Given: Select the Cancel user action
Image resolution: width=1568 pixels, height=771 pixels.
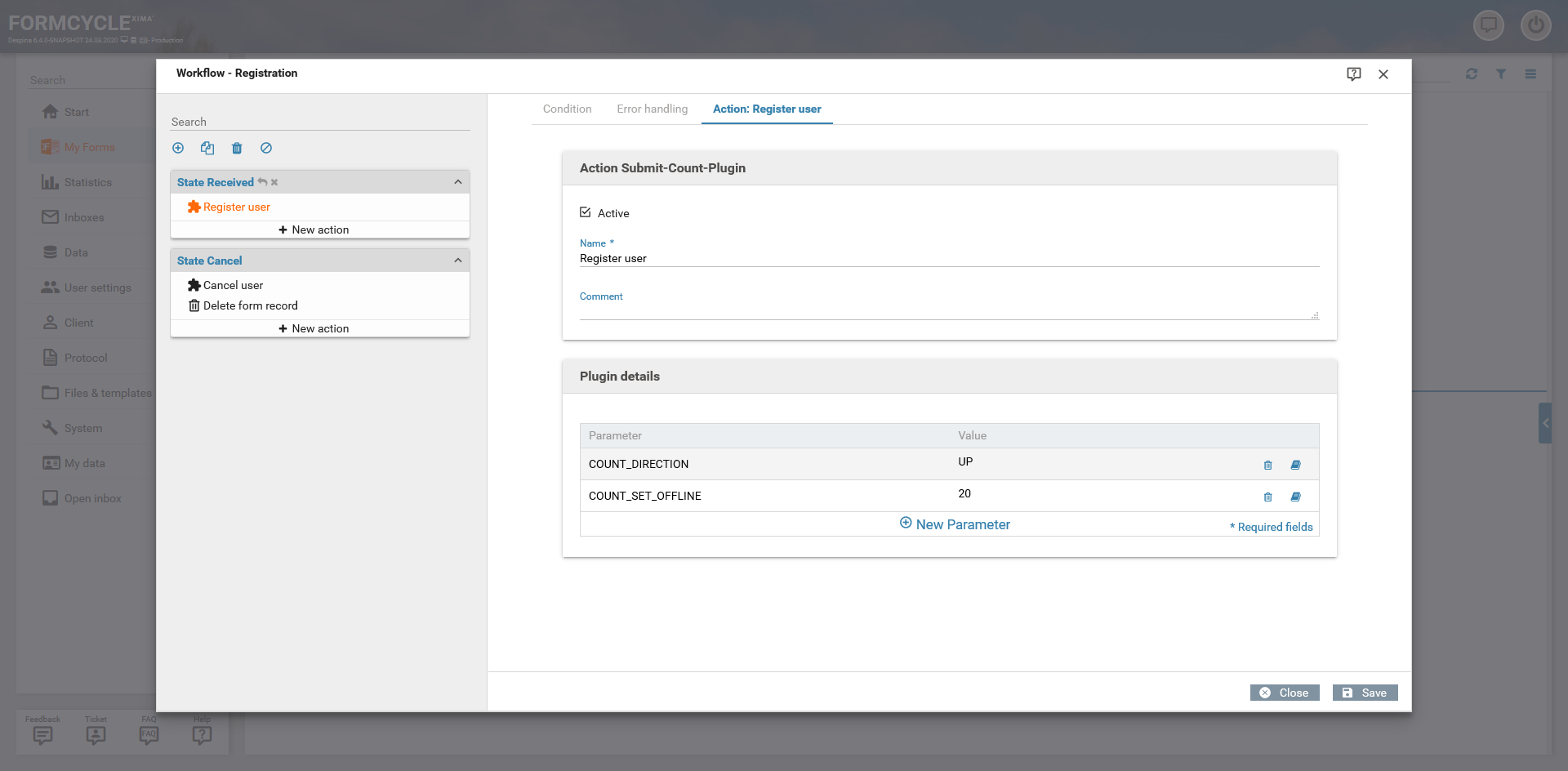Looking at the screenshot, I should click(233, 285).
